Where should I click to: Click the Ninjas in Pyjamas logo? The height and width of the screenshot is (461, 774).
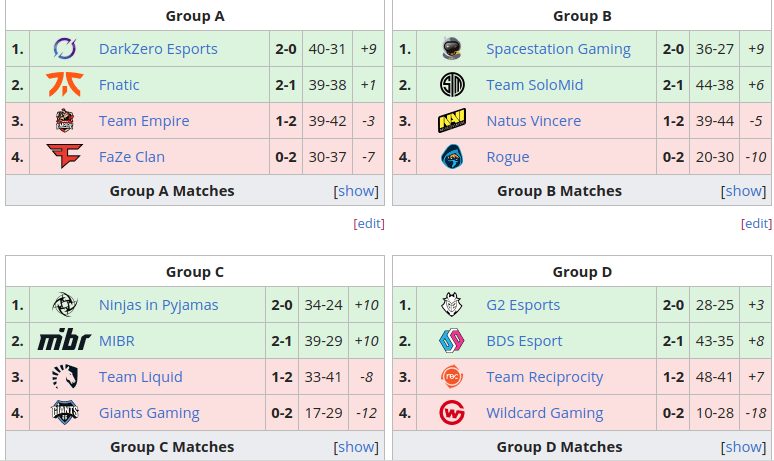(x=64, y=305)
